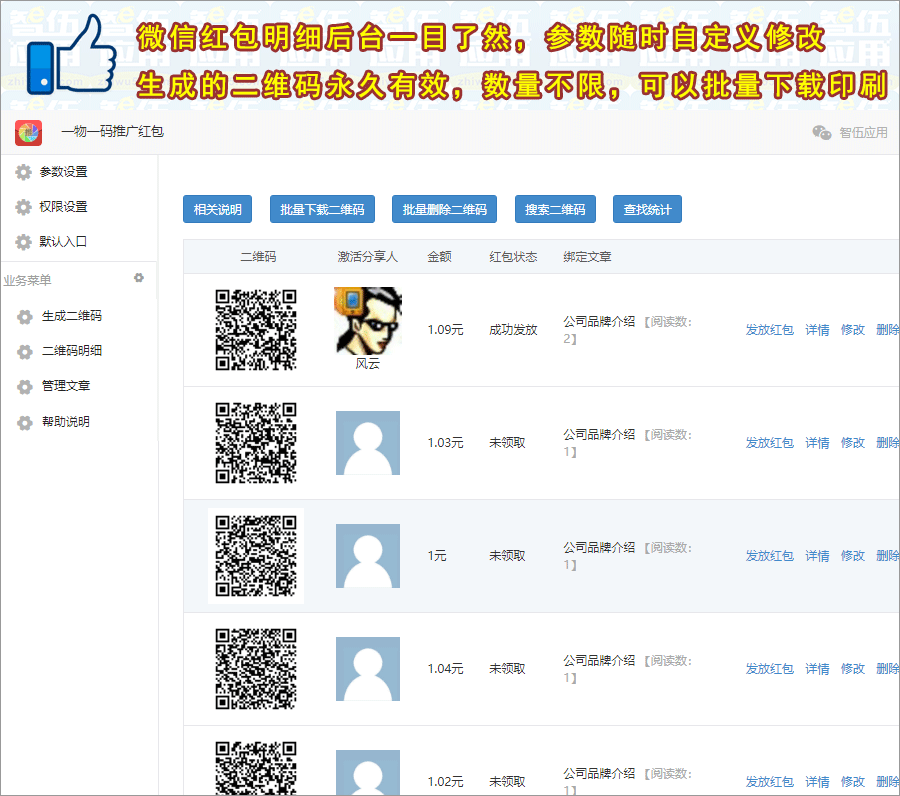Click the gear icon next to 默认入口
The width and height of the screenshot is (900, 796).
(x=24, y=242)
